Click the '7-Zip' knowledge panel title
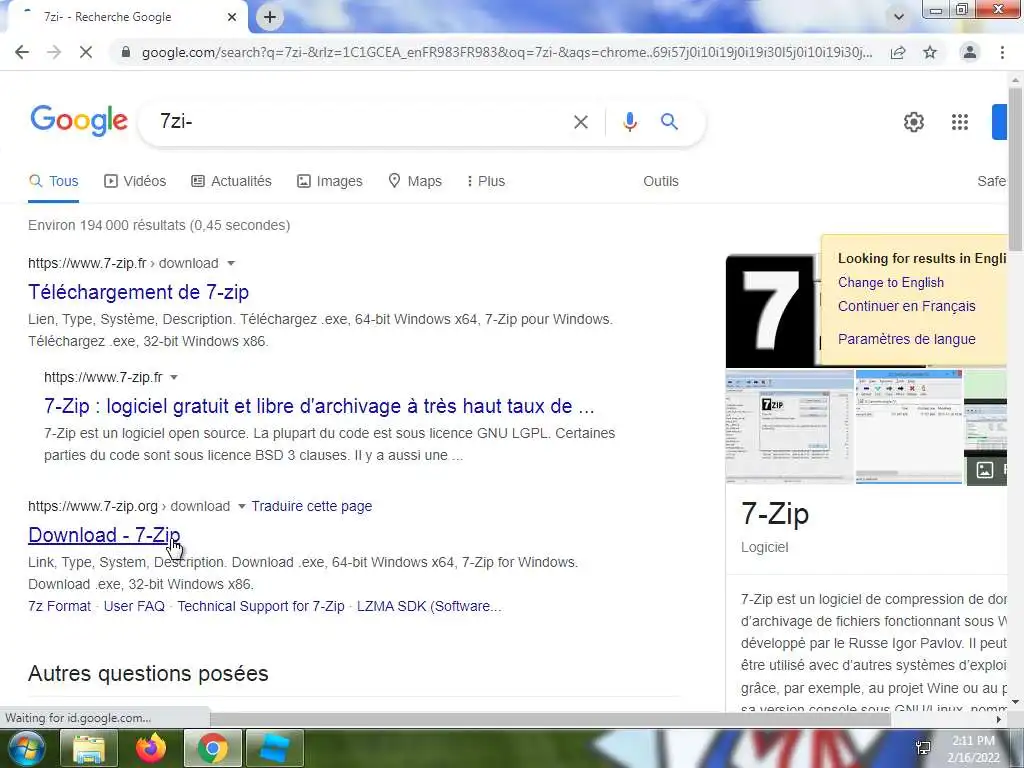This screenshot has width=1024, height=768. coord(775,514)
